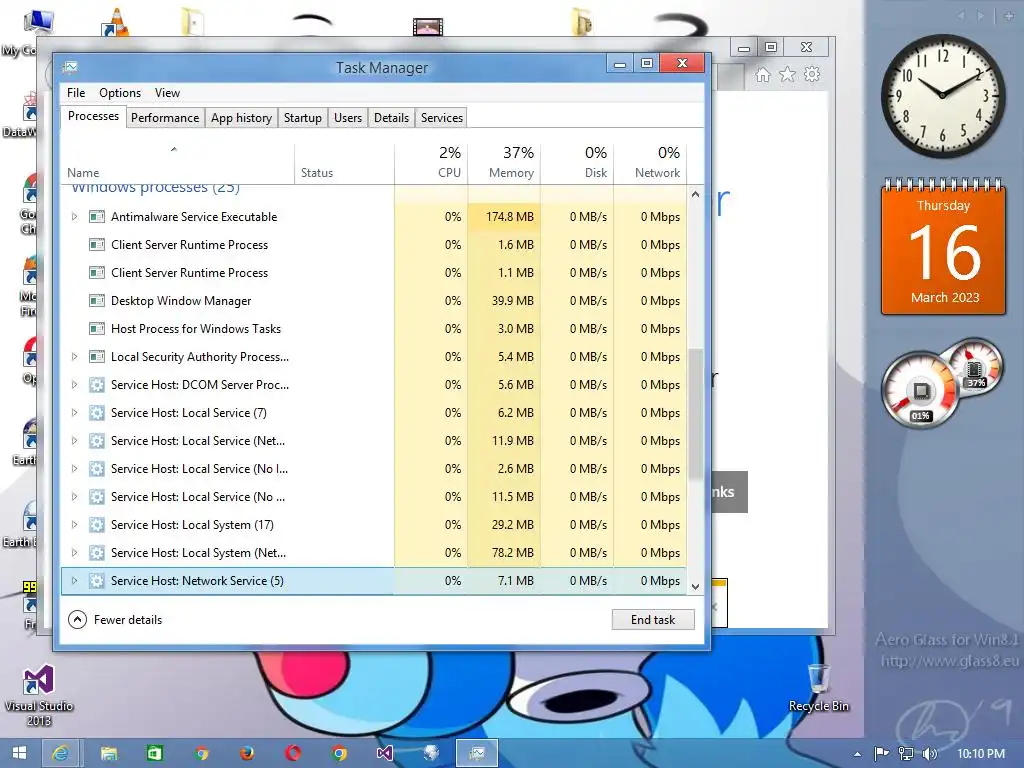Expand the Local Security Authority Process row
This screenshot has height=768, width=1024.
pos(74,357)
